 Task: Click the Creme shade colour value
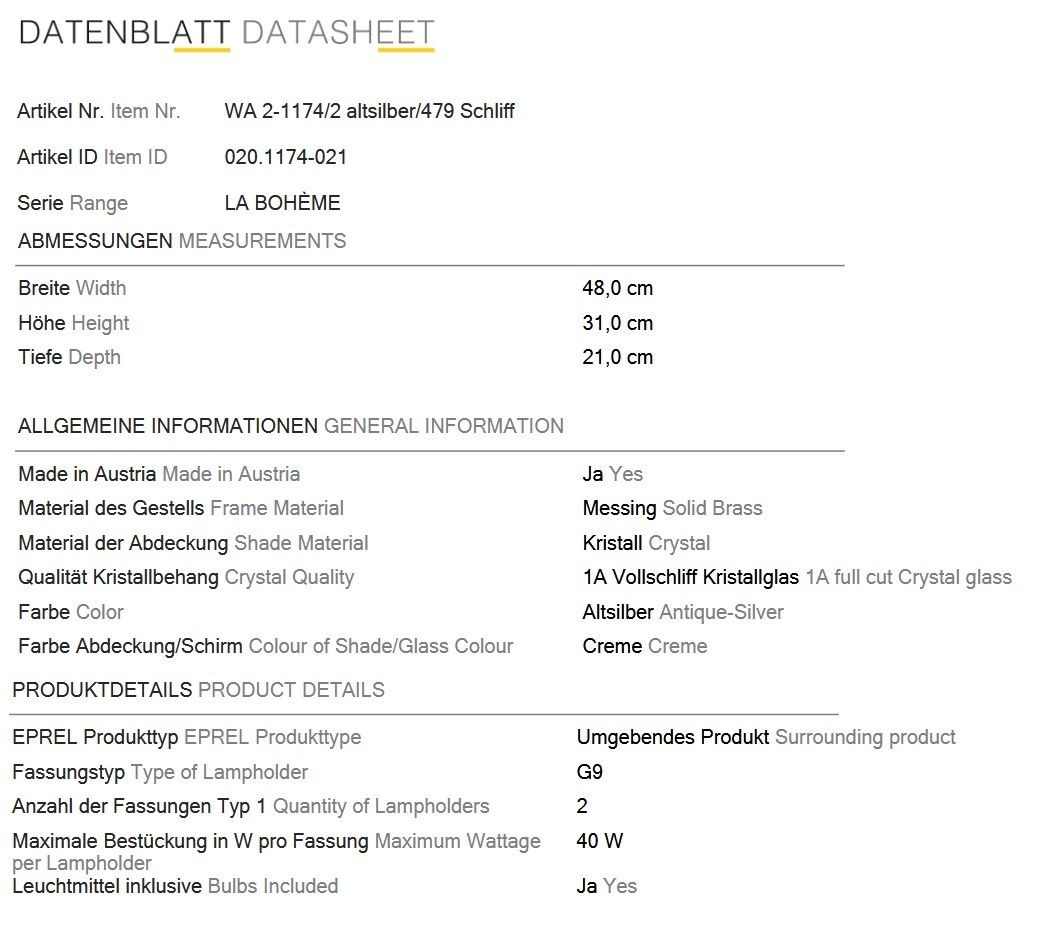(645, 647)
